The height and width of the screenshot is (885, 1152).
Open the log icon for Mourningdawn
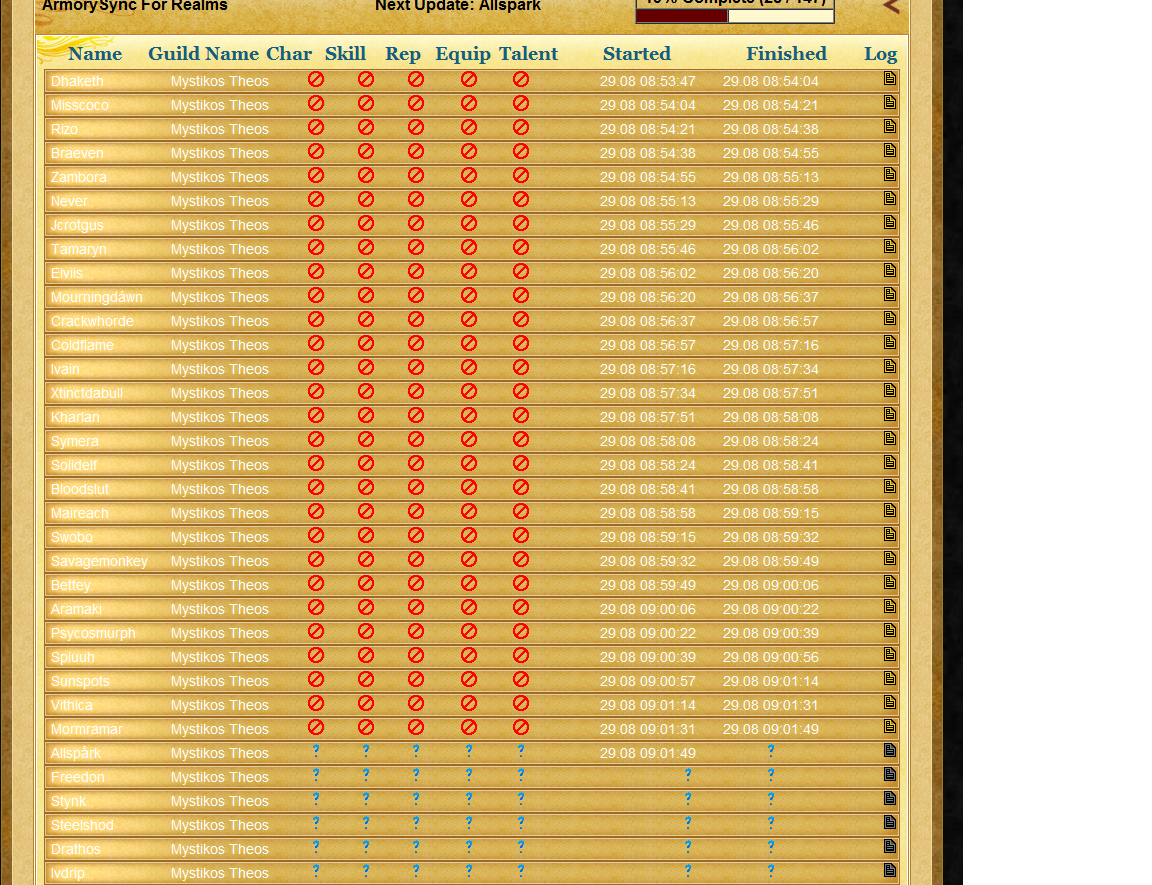(890, 295)
